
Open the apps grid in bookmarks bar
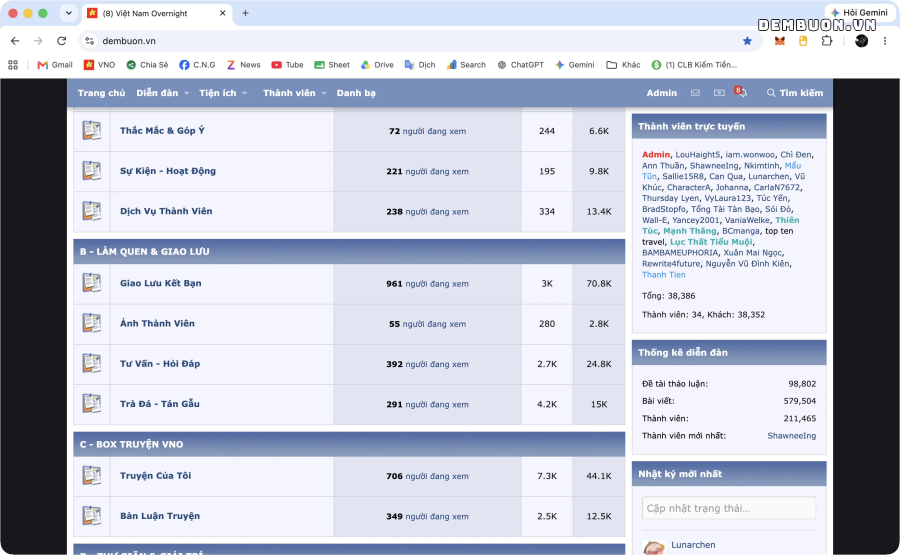tap(13, 65)
